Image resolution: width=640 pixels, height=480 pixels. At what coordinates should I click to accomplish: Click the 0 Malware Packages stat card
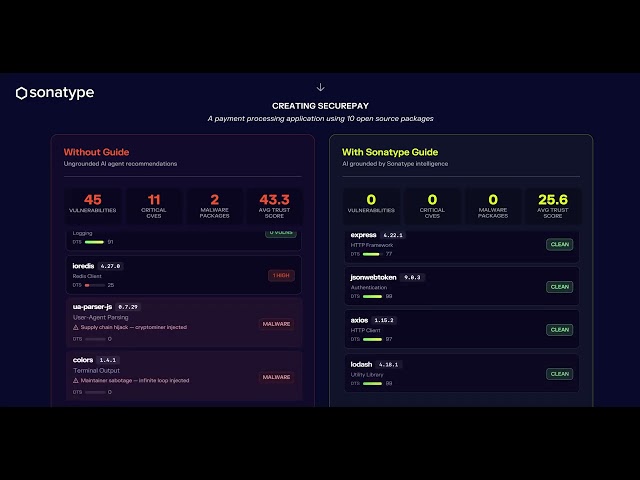tap(493, 206)
